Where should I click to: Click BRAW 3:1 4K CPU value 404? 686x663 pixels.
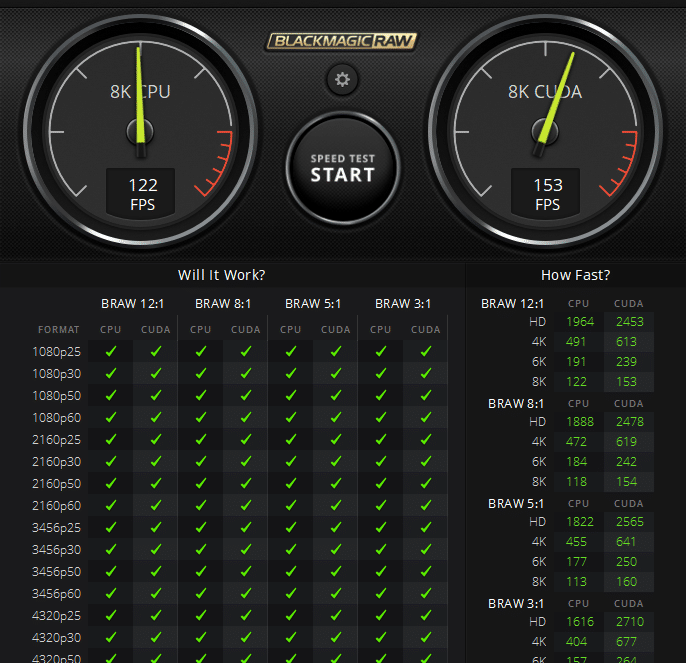577,642
